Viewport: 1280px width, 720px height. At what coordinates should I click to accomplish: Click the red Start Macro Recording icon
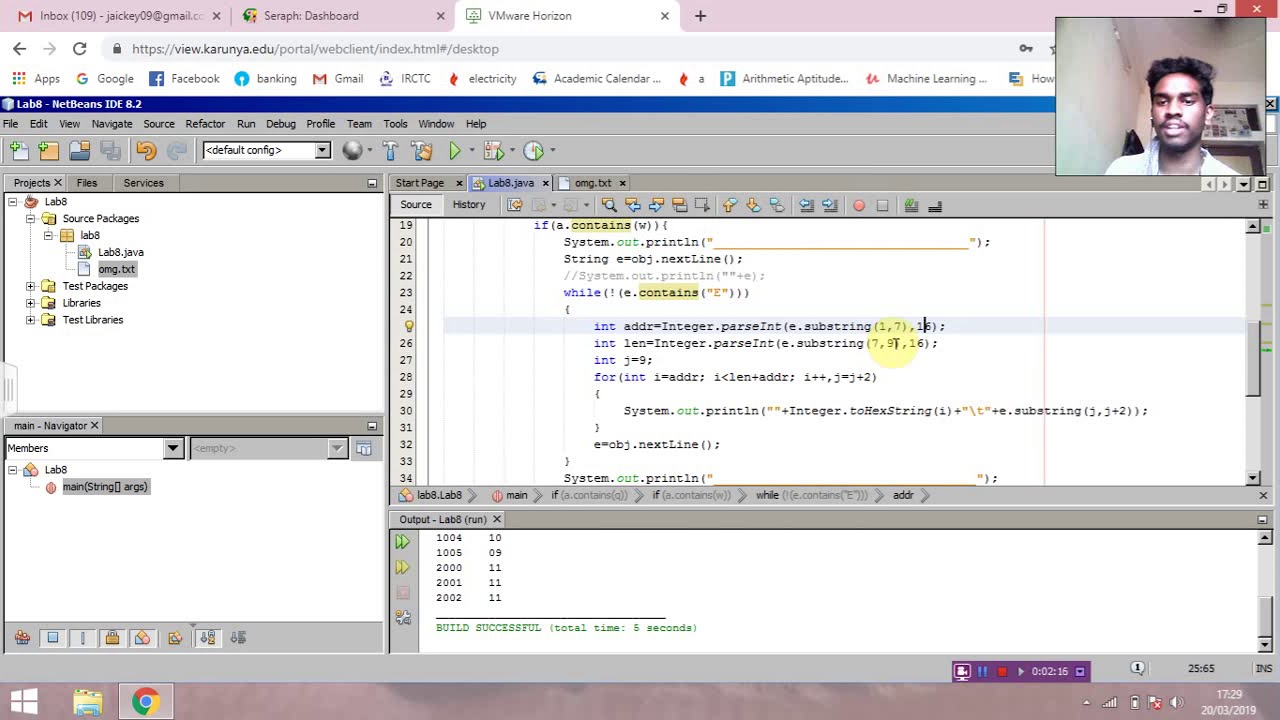coord(859,205)
